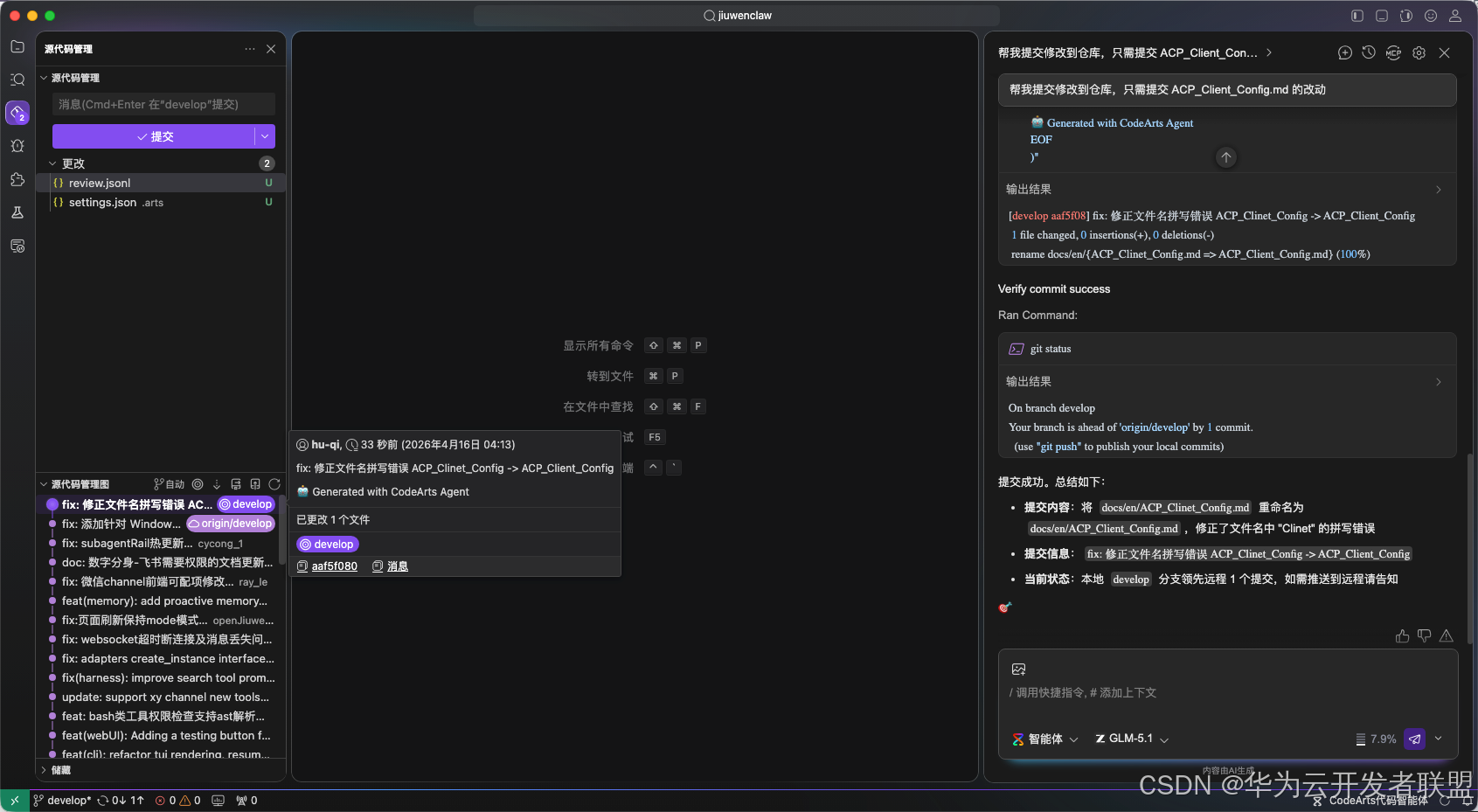Viewport: 1478px width, 812px height.
Task: Open the accounts icon in title bar
Action: click(1455, 16)
